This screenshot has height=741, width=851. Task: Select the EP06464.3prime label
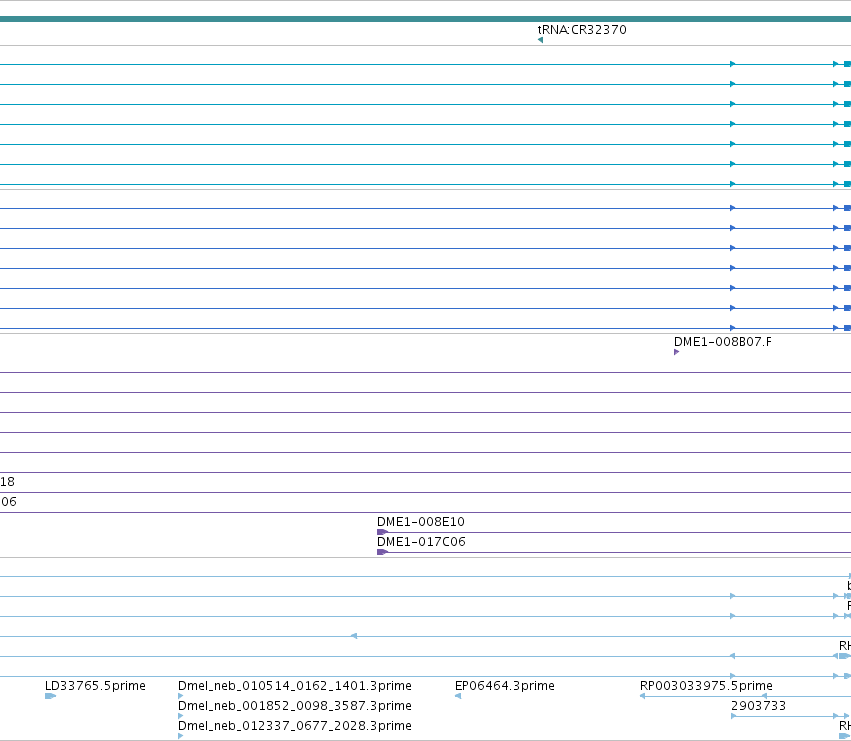click(x=505, y=686)
